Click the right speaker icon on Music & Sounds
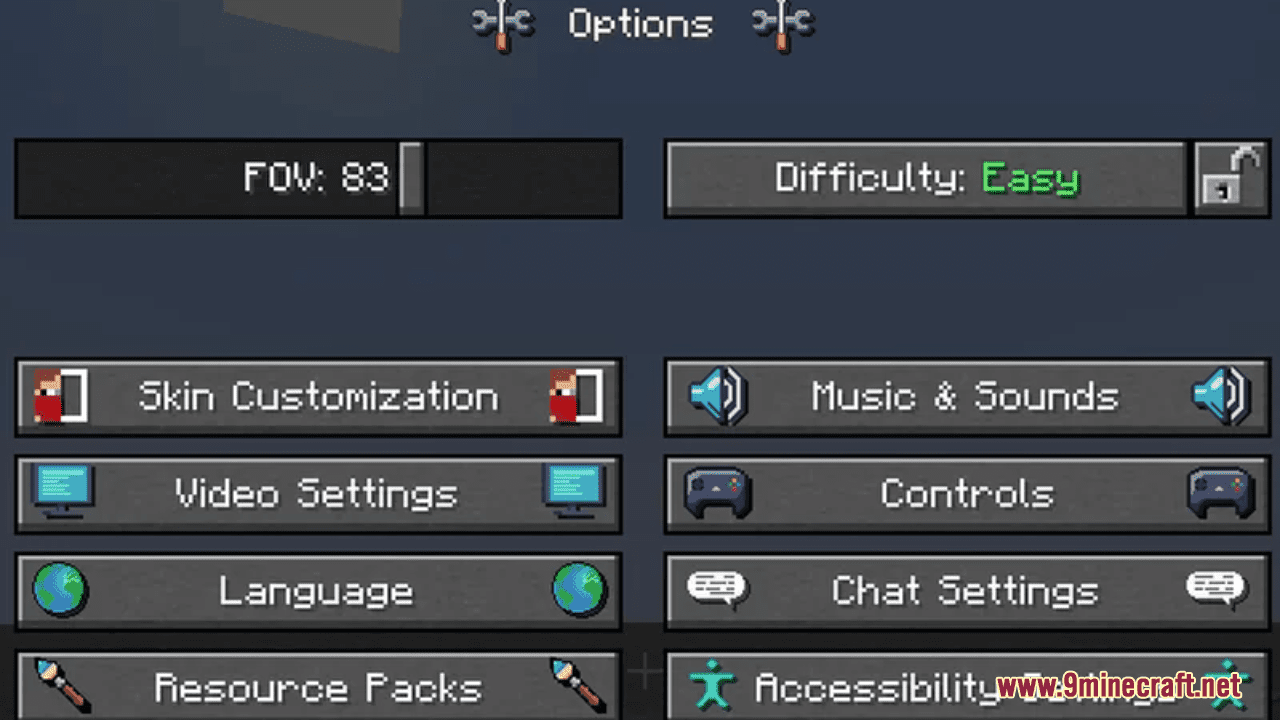The height and width of the screenshot is (720, 1280). [1221, 396]
